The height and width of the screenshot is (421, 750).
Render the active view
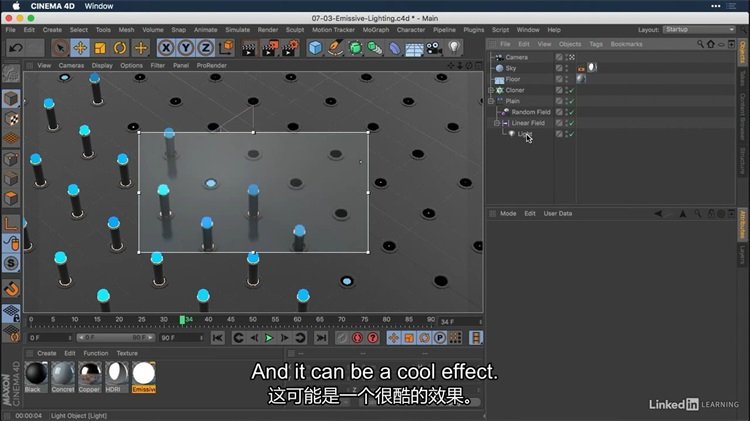point(249,48)
